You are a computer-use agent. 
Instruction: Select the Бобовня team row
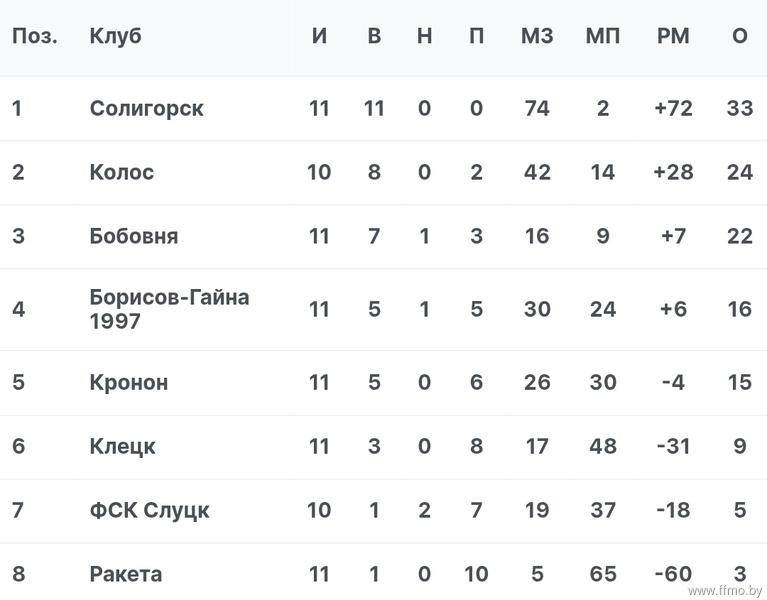pos(384,236)
